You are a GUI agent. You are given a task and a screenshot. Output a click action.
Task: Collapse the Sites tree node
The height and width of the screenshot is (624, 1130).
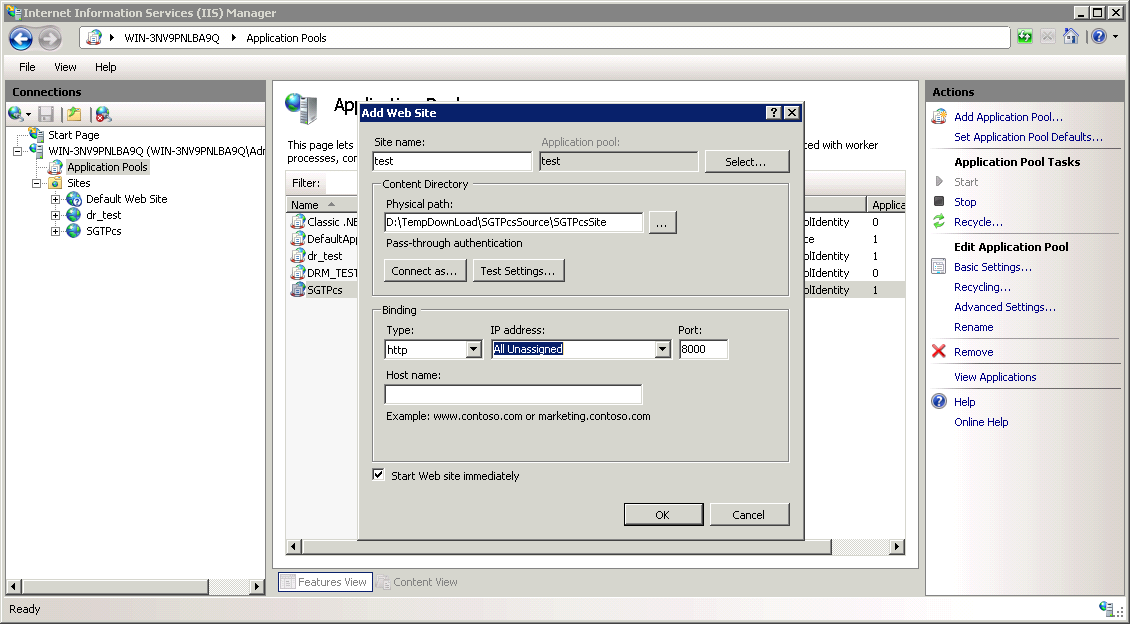[x=36, y=183]
